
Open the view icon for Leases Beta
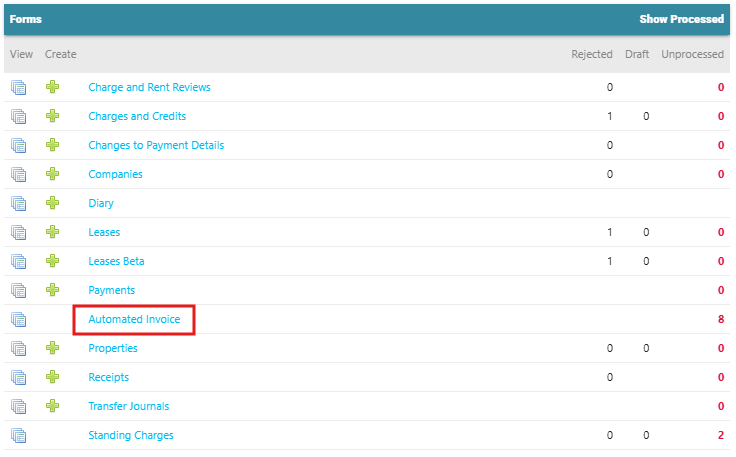(x=19, y=262)
